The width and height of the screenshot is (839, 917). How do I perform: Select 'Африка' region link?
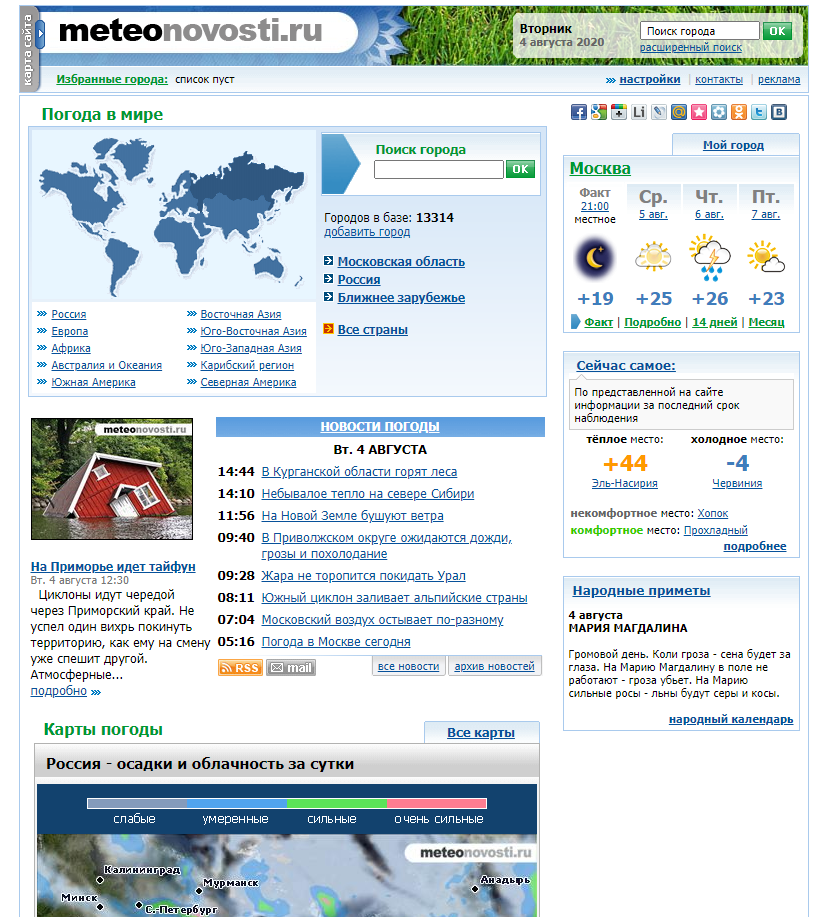(71, 349)
